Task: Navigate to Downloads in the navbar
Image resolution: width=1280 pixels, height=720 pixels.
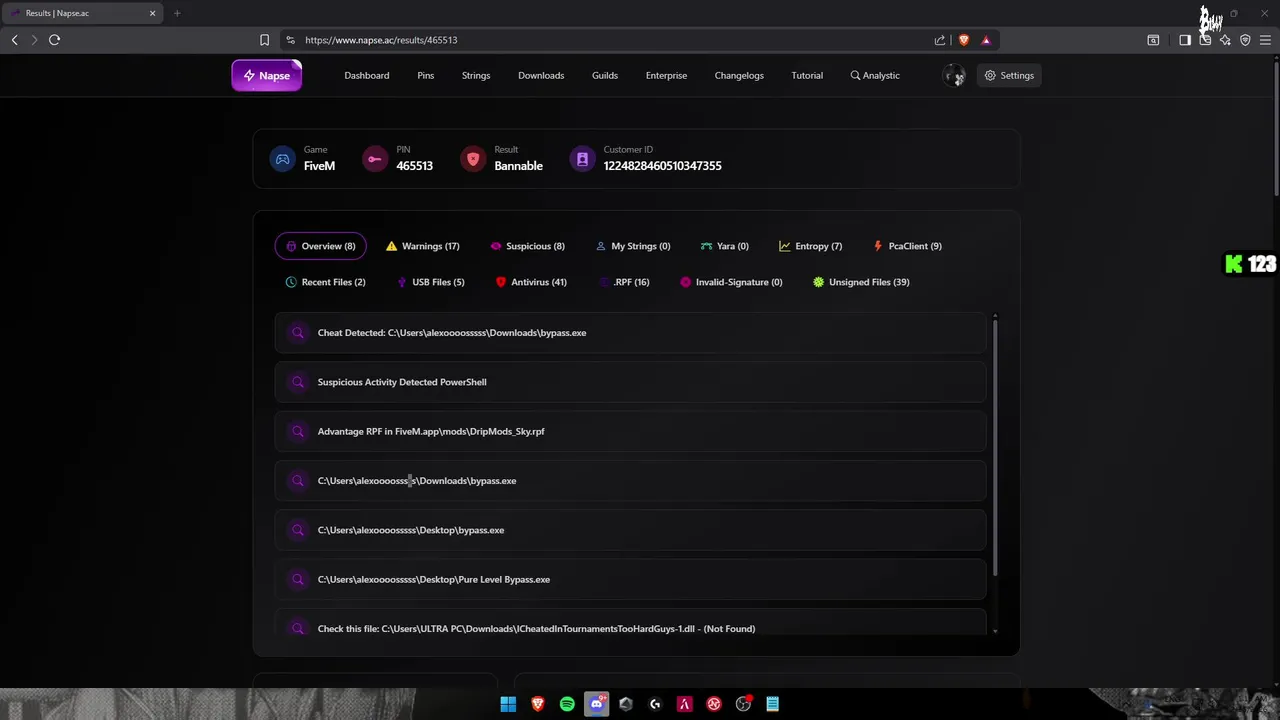Action: (541, 75)
